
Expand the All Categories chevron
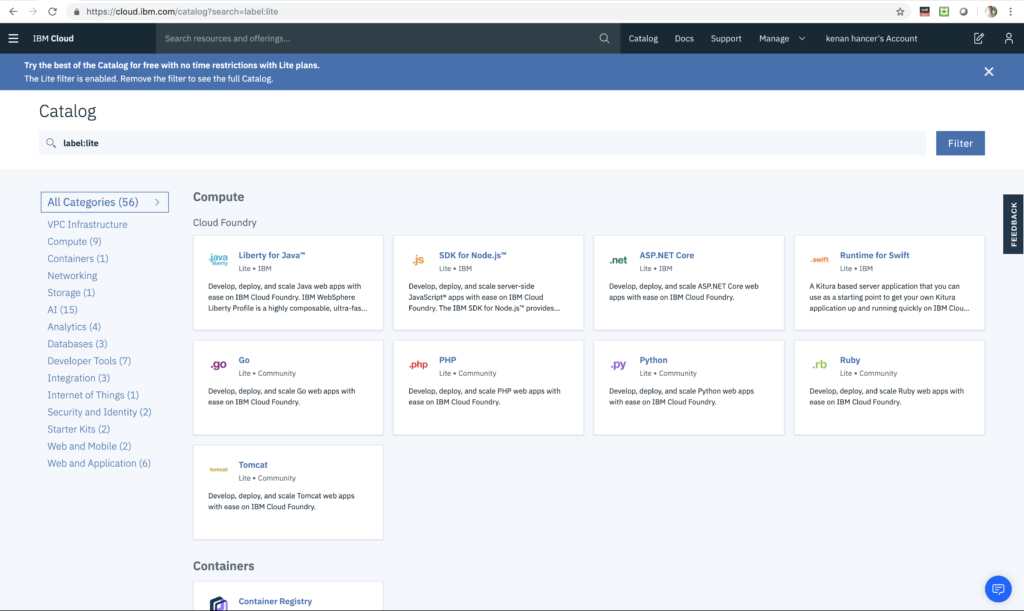(x=157, y=202)
